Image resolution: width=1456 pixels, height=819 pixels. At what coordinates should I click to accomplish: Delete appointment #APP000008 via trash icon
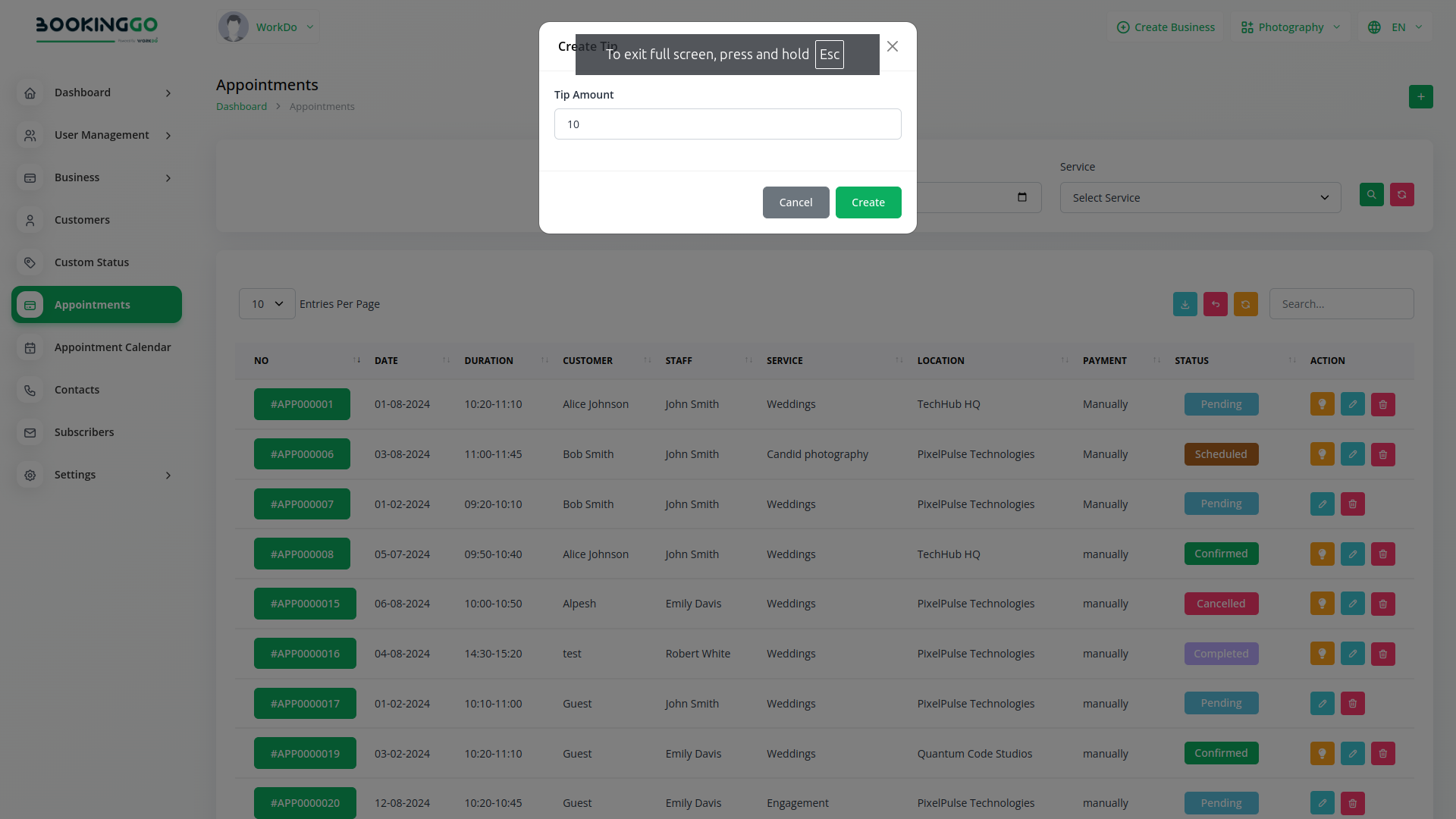click(1382, 554)
